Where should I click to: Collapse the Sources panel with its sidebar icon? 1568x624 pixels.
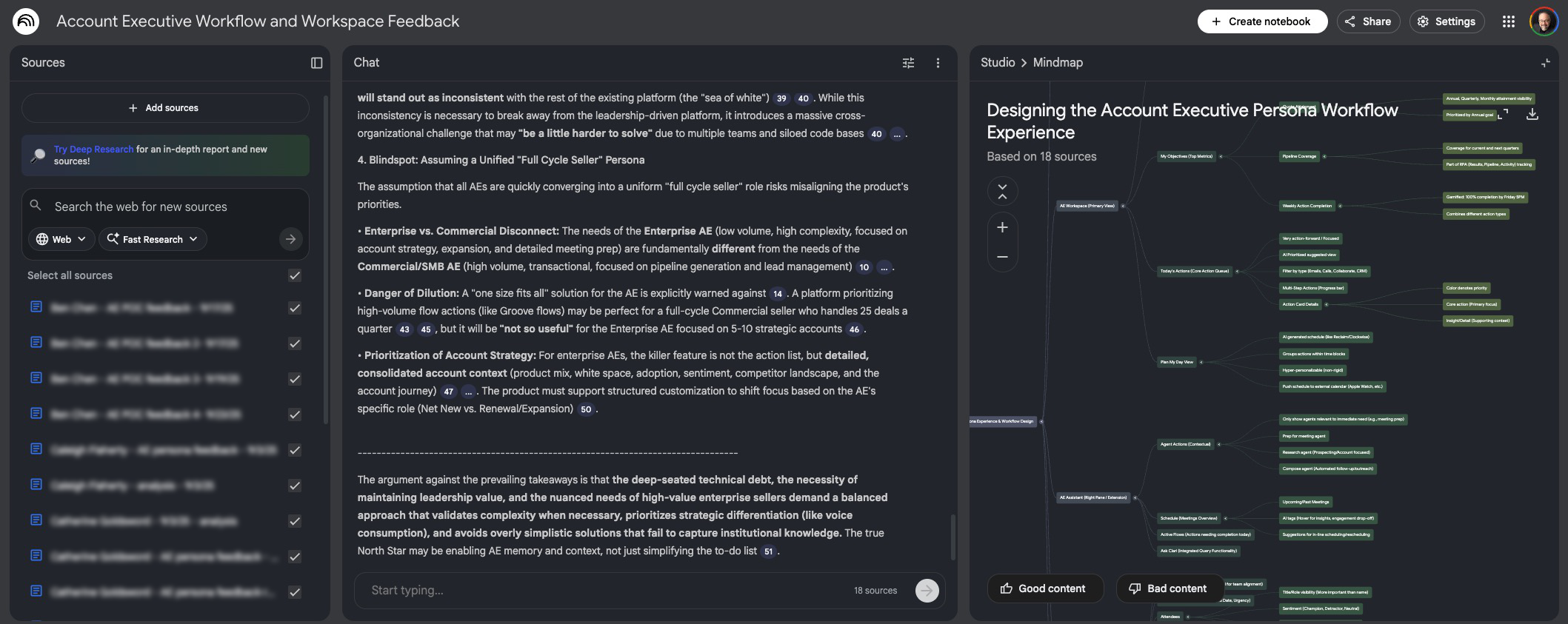coord(317,63)
